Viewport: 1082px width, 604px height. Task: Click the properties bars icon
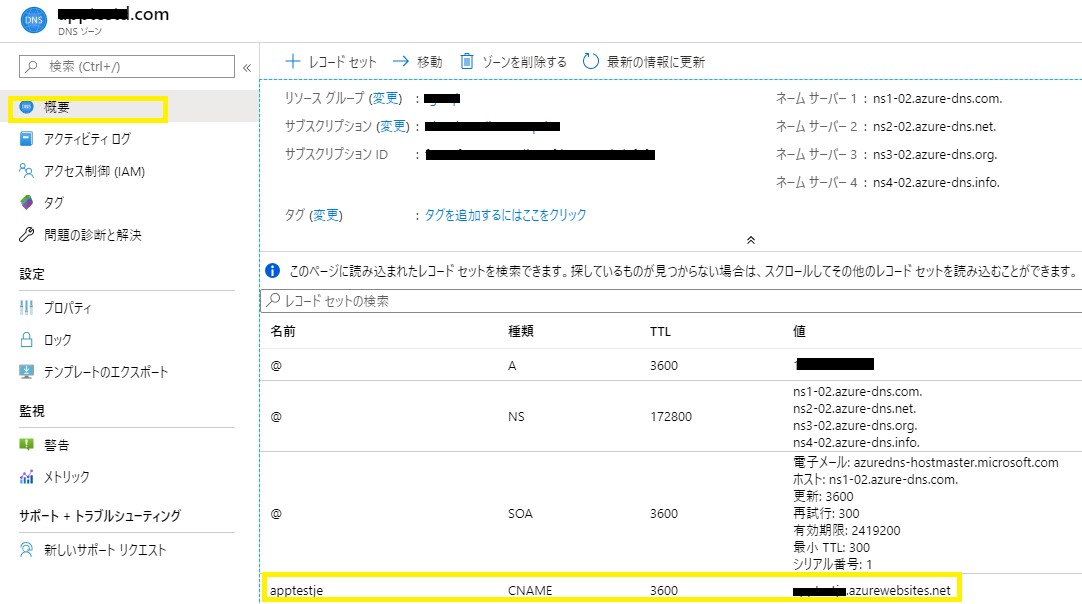[x=26, y=308]
